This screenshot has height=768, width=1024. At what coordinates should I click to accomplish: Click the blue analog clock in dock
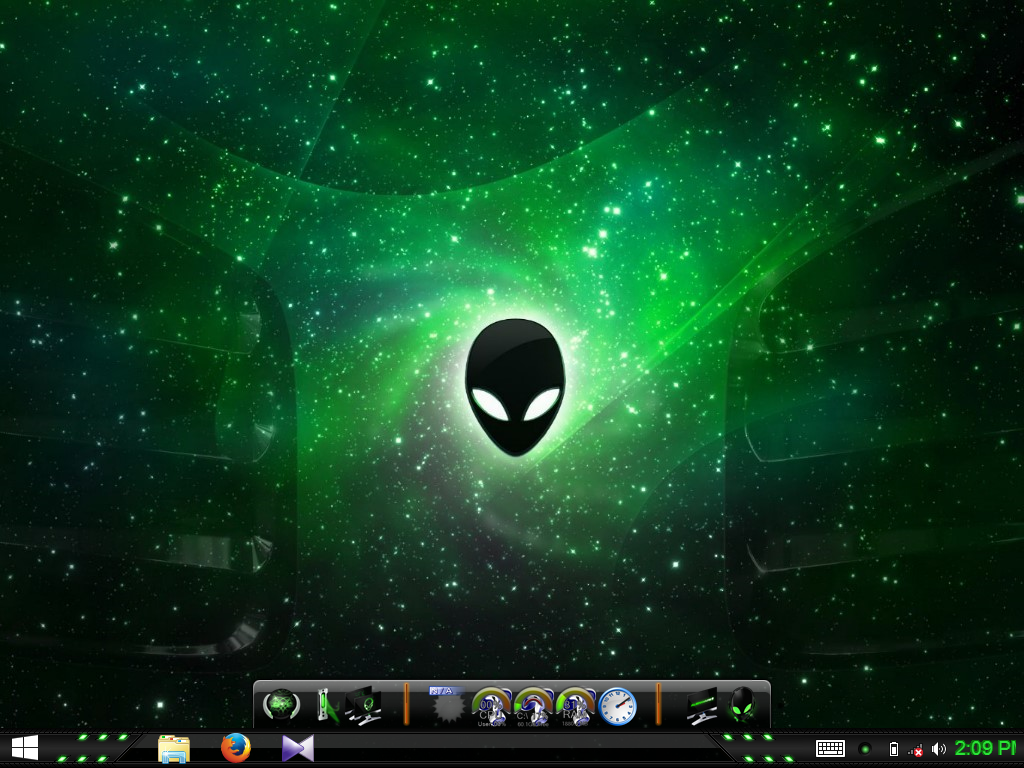pyautogui.click(x=617, y=706)
